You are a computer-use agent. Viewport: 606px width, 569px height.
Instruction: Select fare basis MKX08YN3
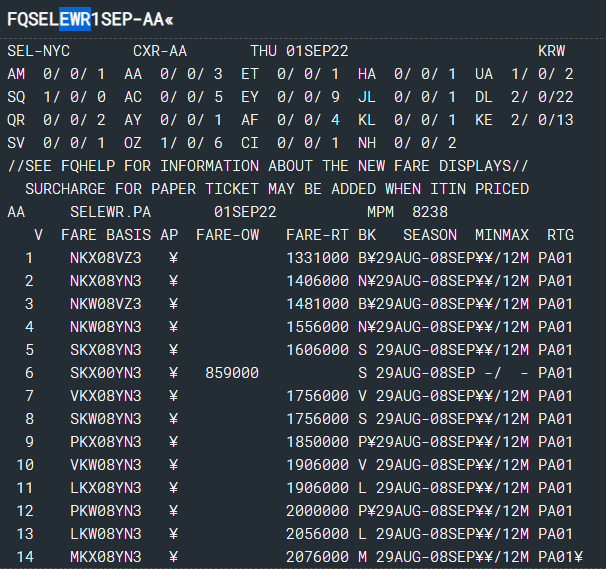coord(106,557)
